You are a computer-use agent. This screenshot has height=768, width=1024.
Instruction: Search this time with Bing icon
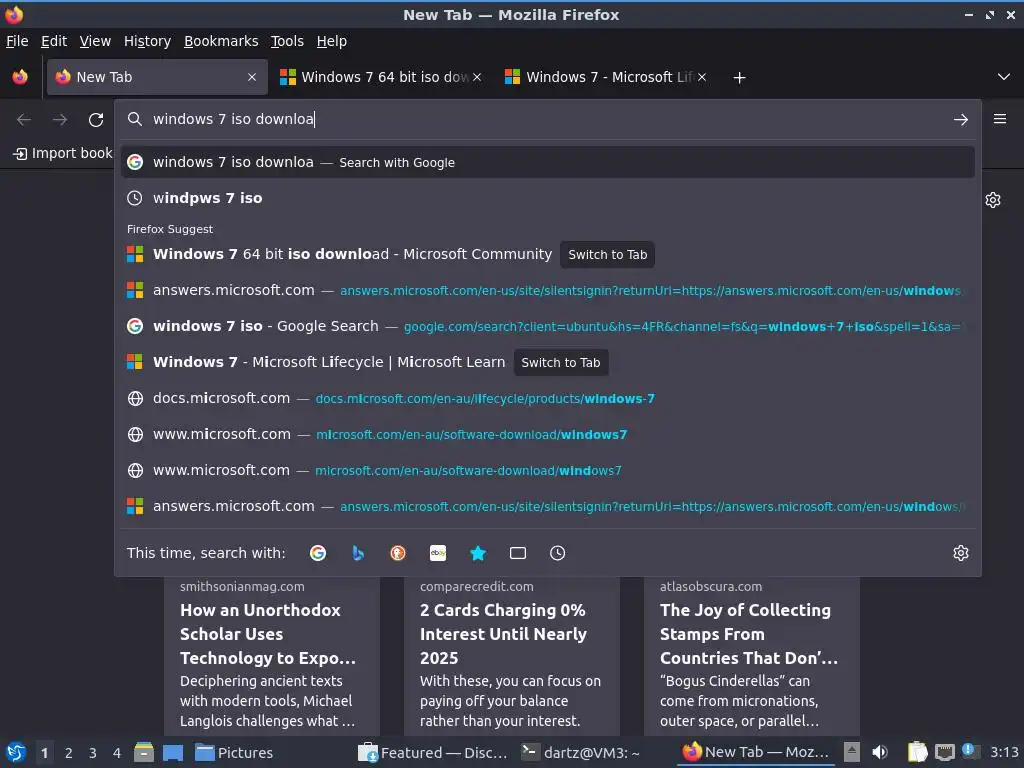tap(358, 553)
